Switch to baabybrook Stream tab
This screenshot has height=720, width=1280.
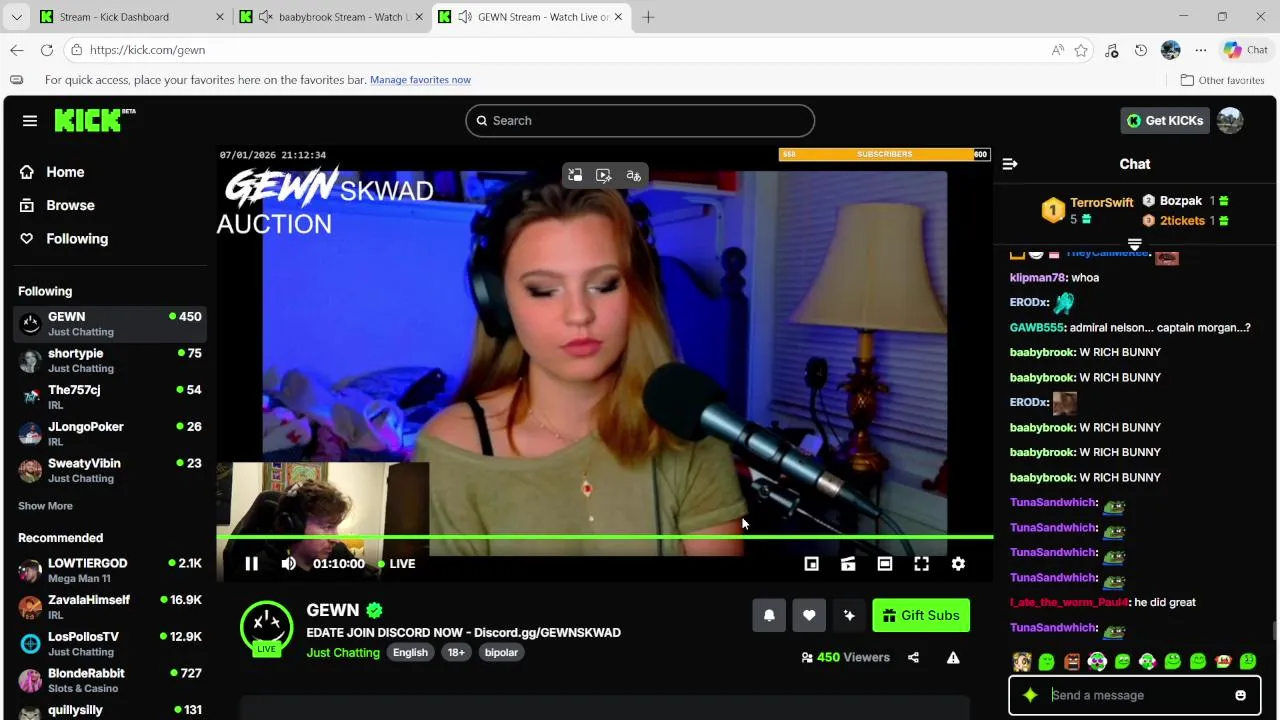click(332, 17)
